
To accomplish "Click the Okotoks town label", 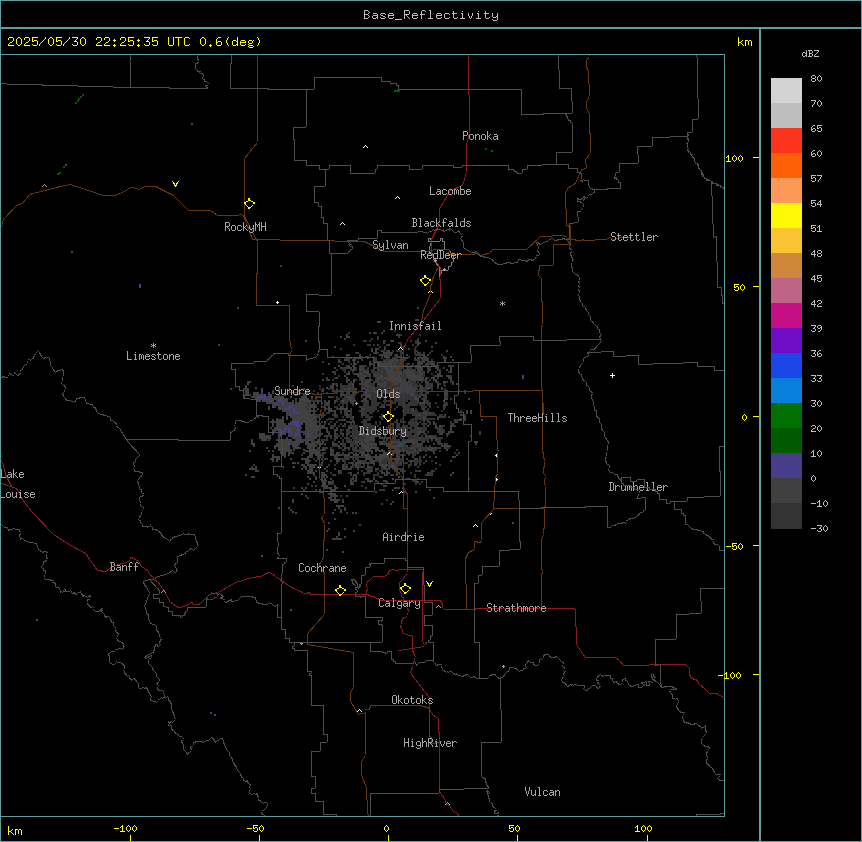I will tap(412, 700).
